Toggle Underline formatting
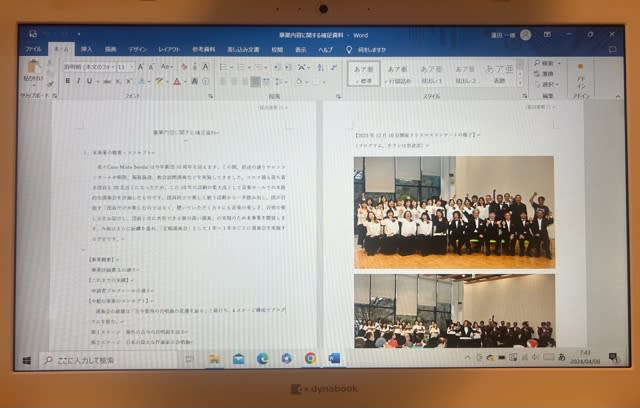Image resolution: width=640 pixels, height=408 pixels. coord(89,81)
